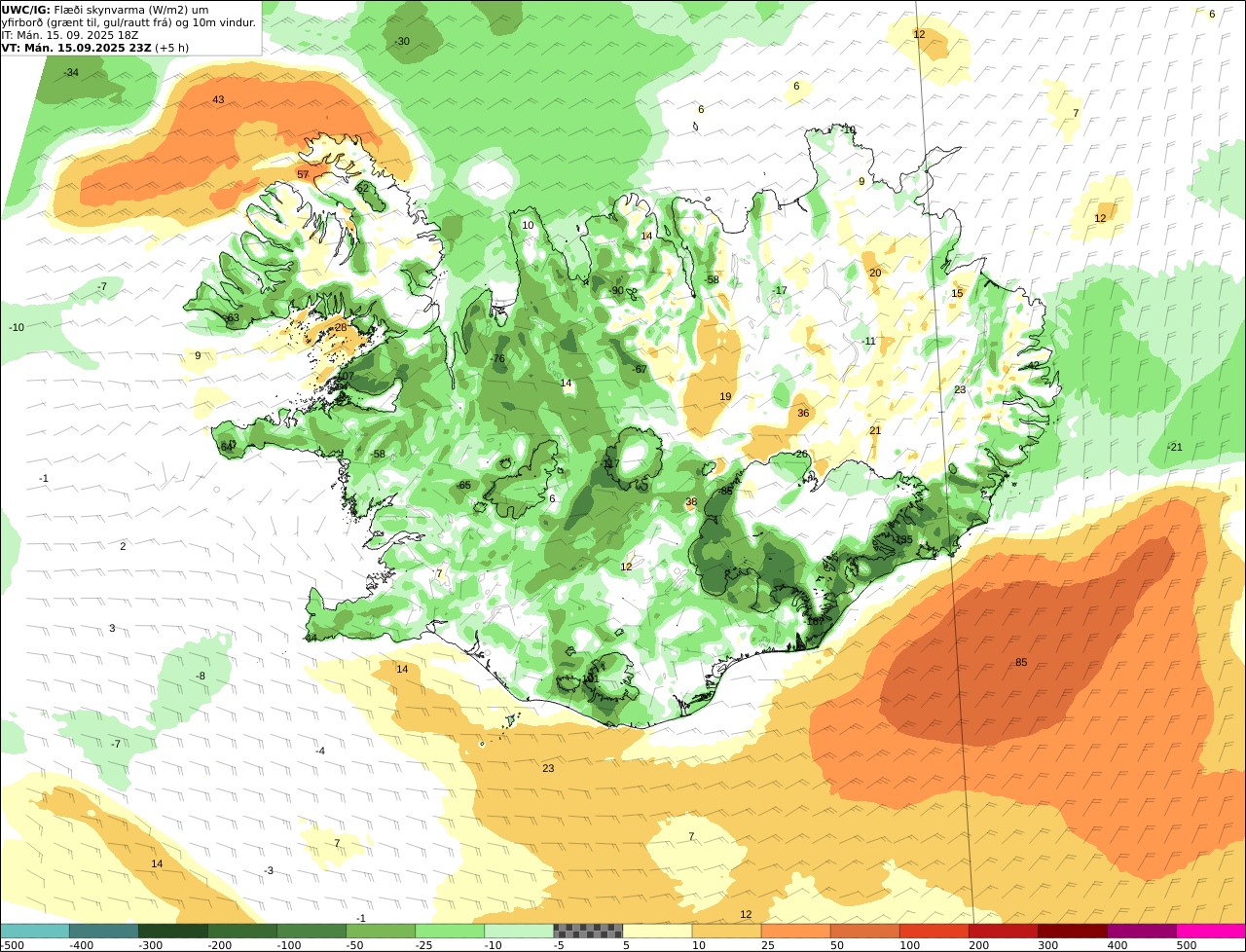This screenshot has width=1246, height=952.
Task: Click legend swatch between -500 and -400
Action: [x=34, y=931]
